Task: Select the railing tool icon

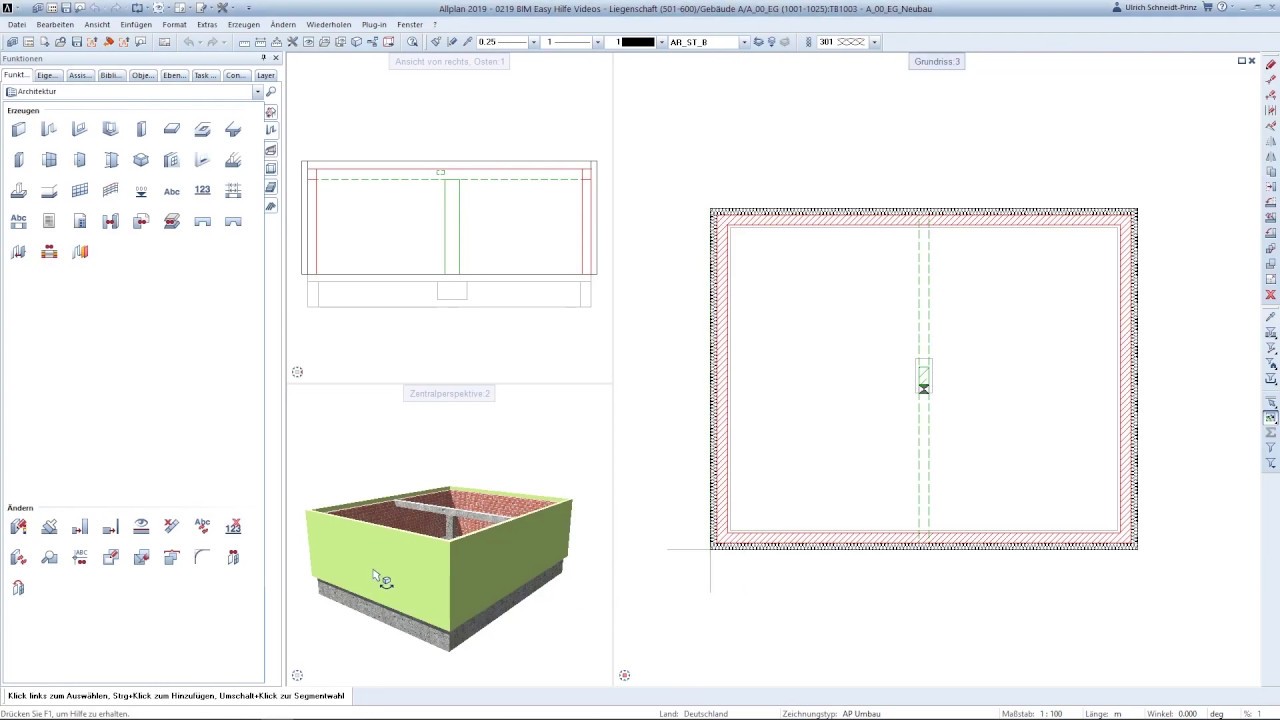Action: point(110,190)
